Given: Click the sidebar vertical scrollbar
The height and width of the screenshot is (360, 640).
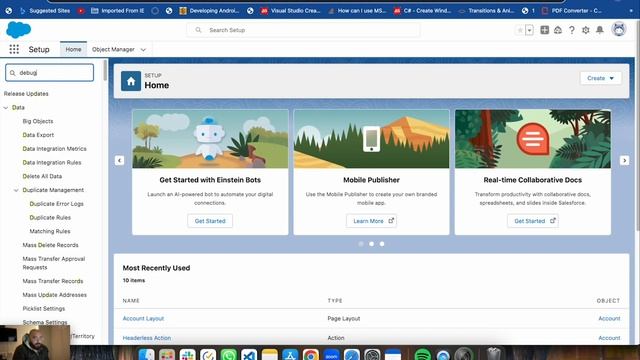Looking at the screenshot, I should (105, 70).
